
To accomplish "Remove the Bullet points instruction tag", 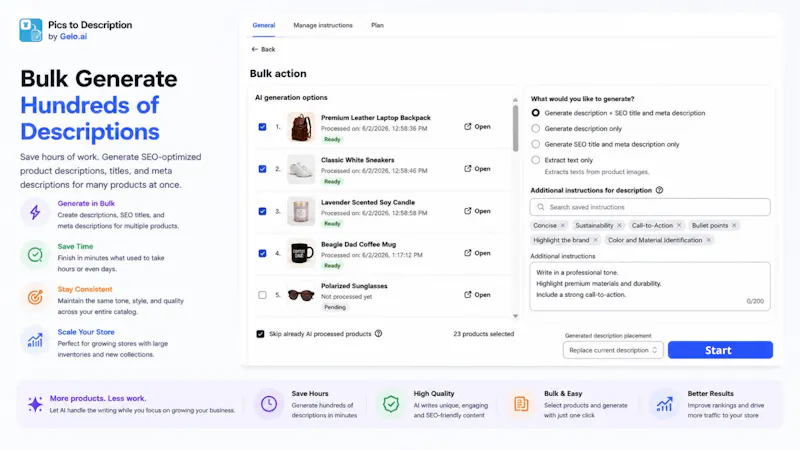I will point(734,226).
